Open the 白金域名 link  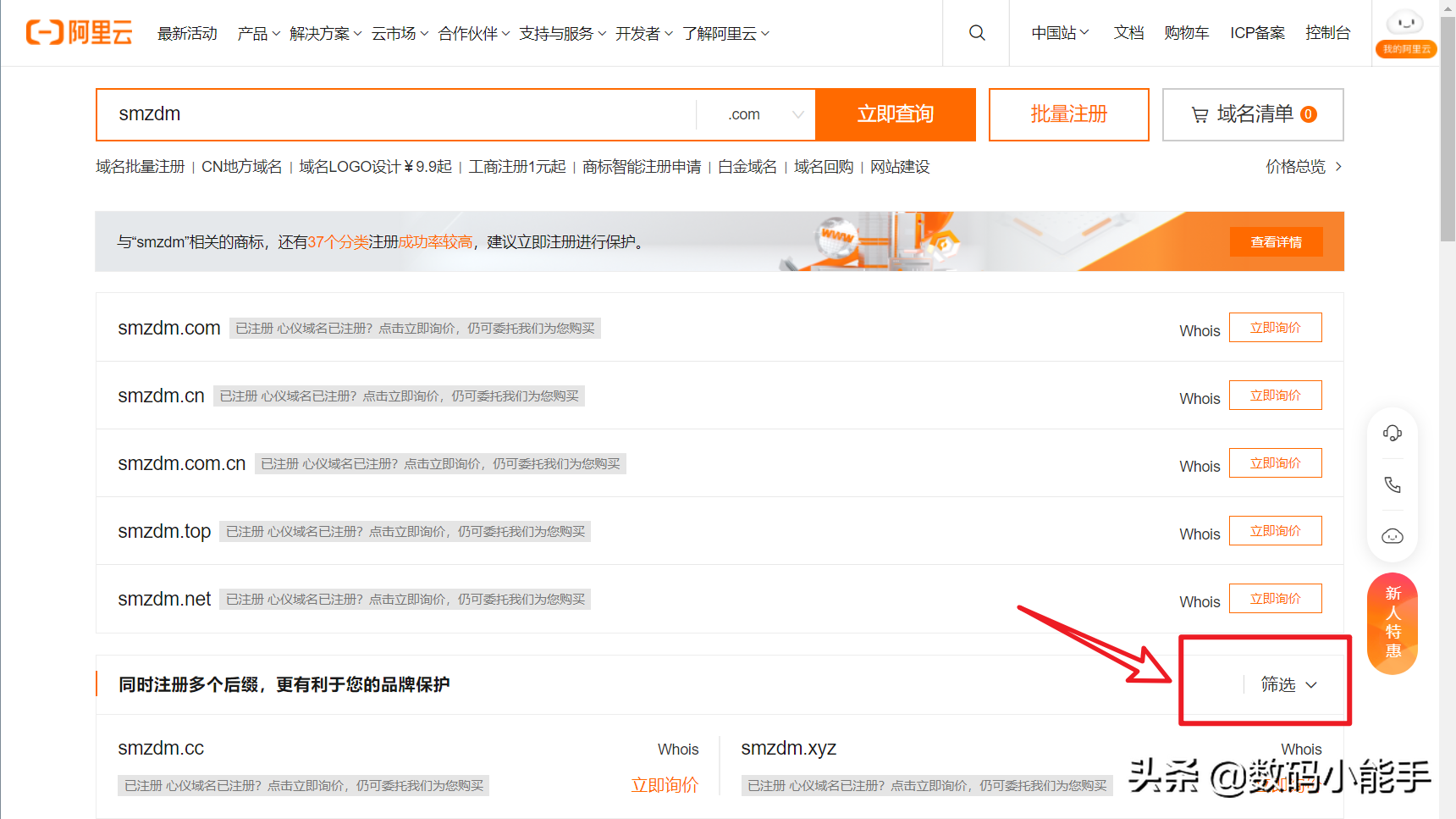click(x=747, y=167)
